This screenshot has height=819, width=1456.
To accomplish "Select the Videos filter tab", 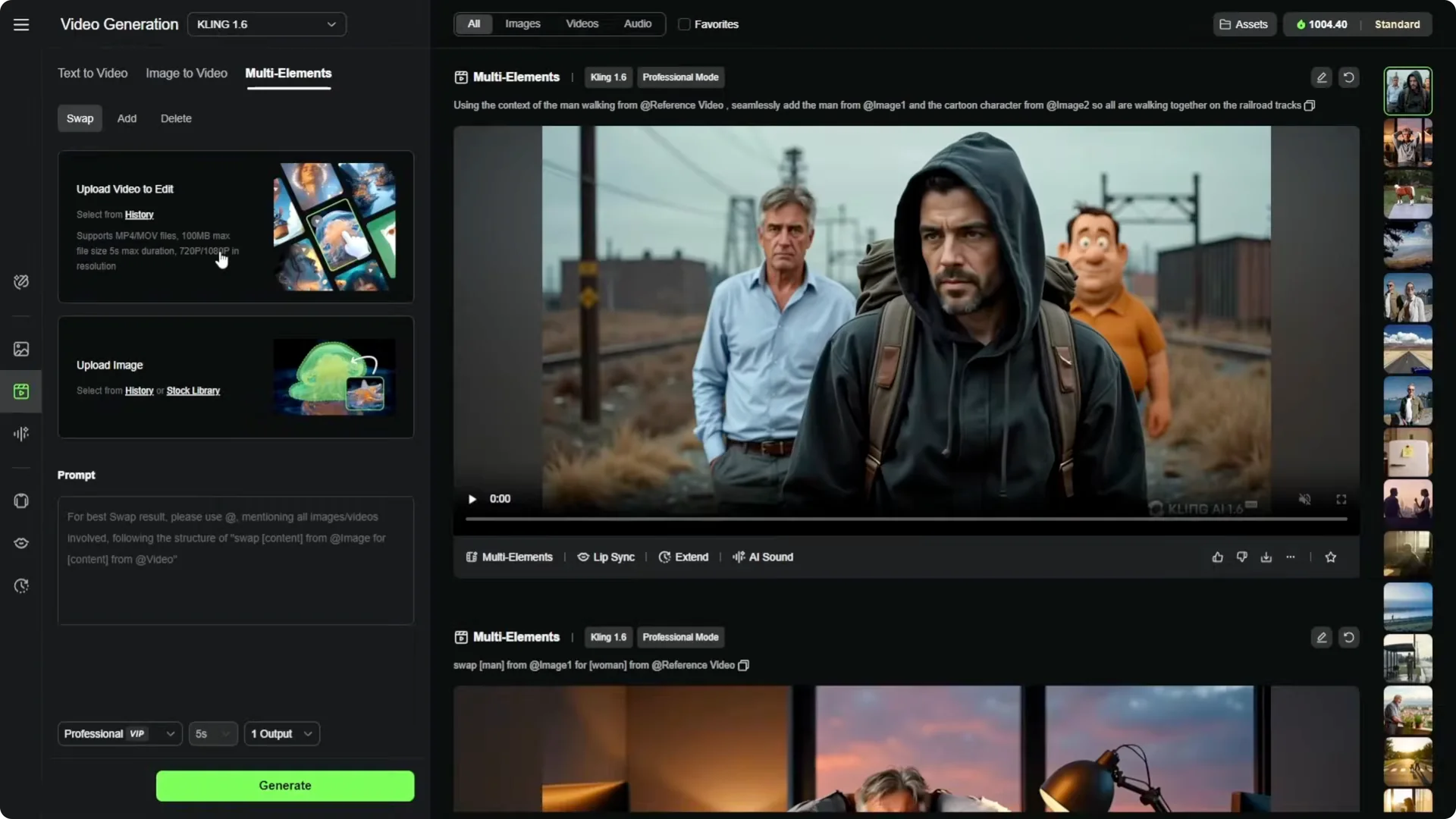I will [x=582, y=24].
